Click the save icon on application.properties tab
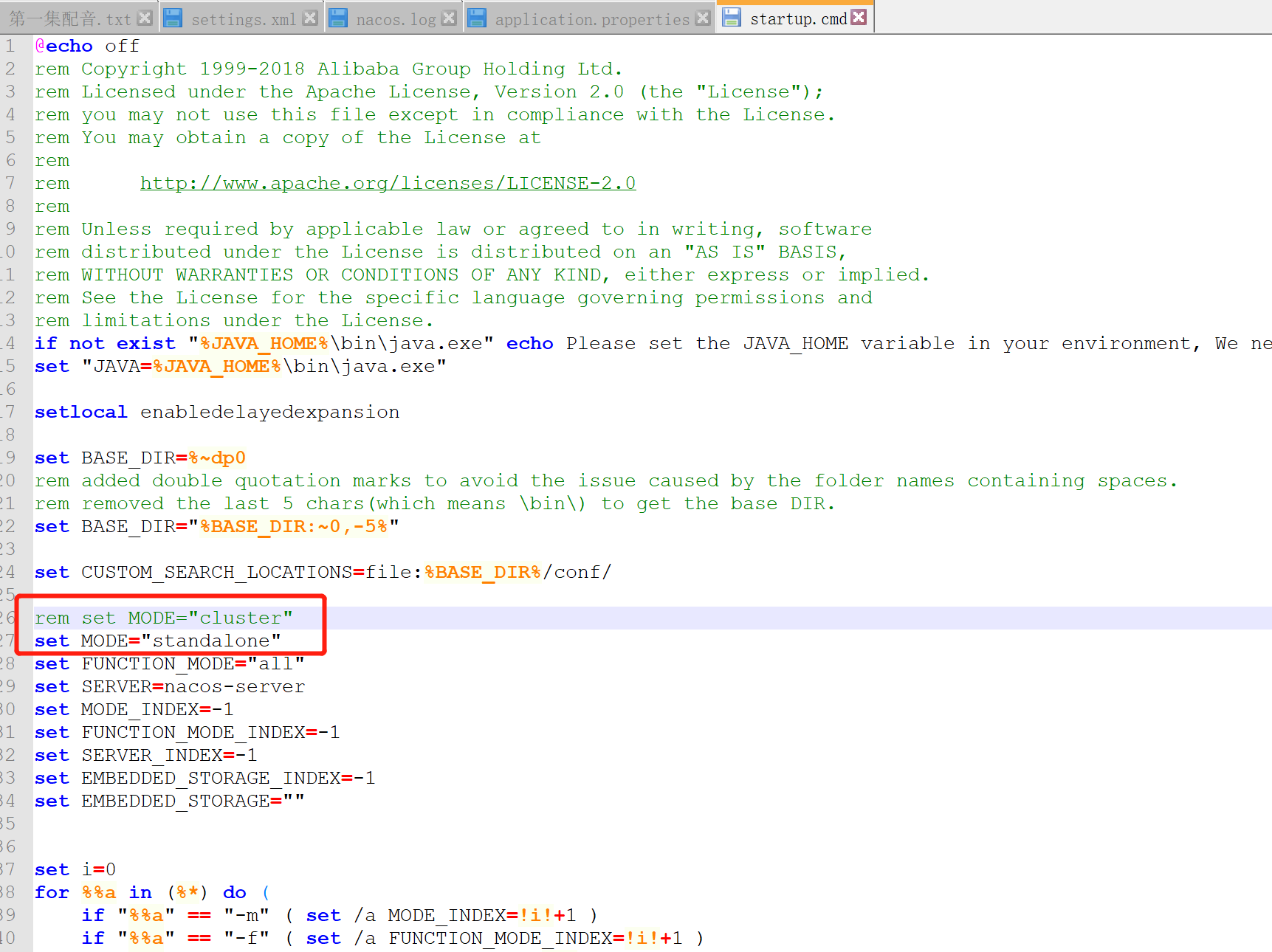This screenshot has width=1272, height=952. [477, 17]
